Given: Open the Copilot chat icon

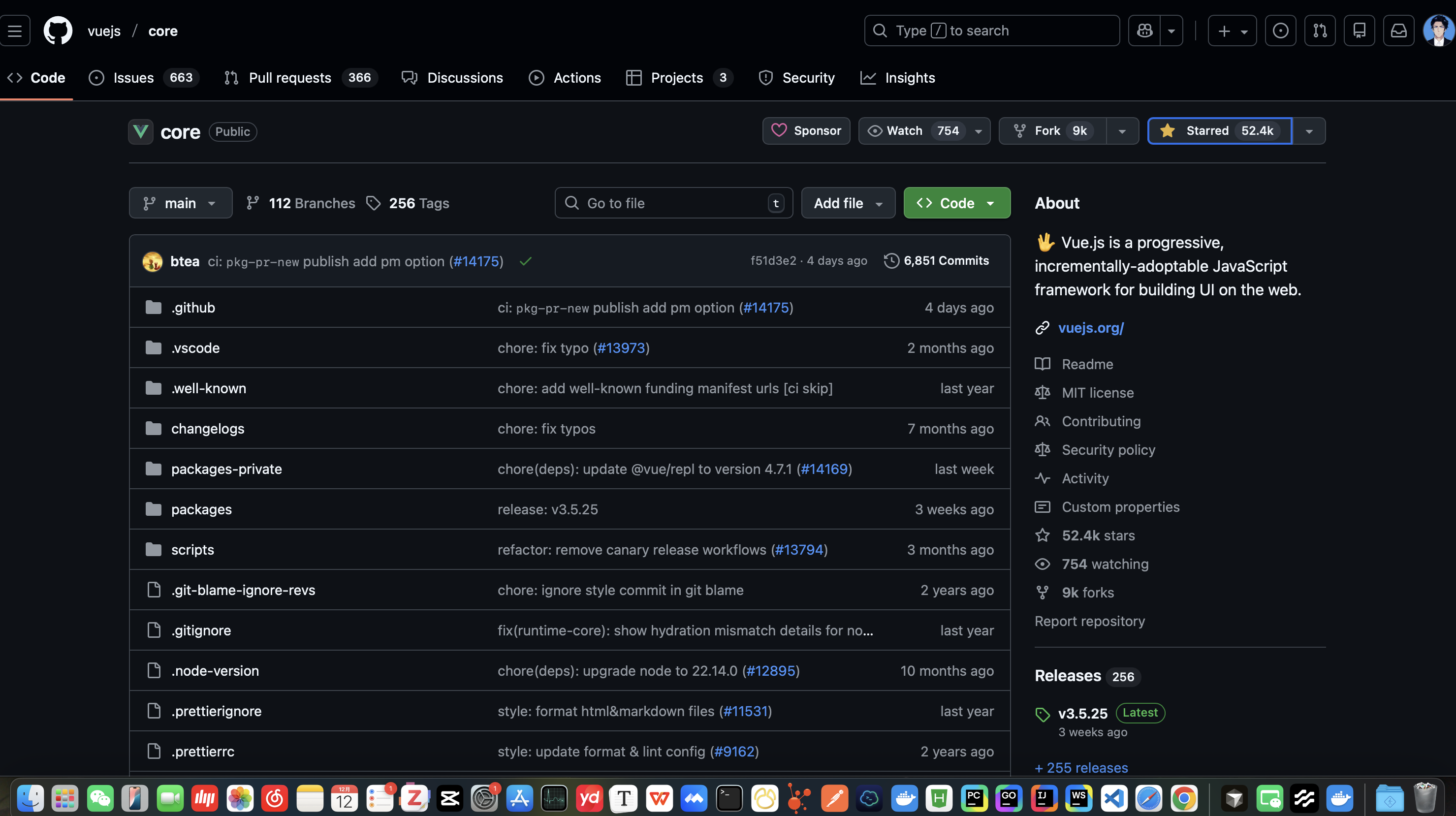Looking at the screenshot, I should pyautogui.click(x=1144, y=31).
